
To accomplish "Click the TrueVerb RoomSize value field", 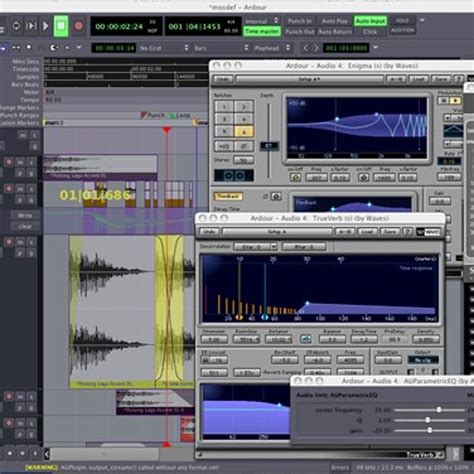I will pos(246,340).
